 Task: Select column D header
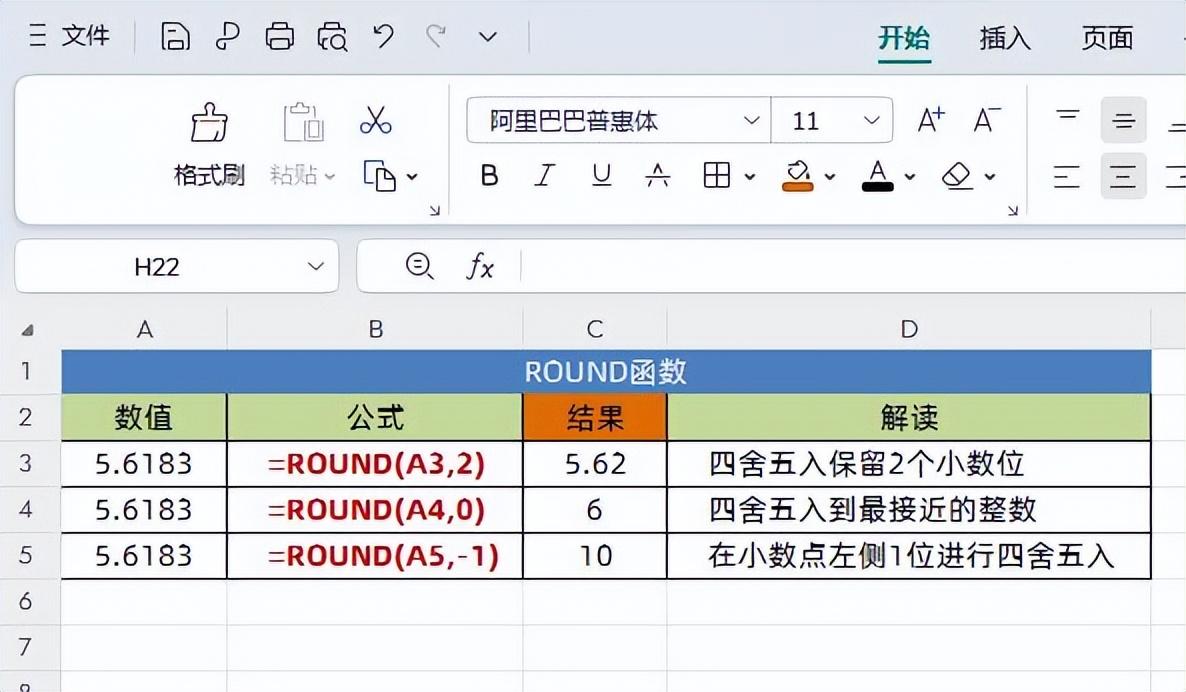pos(909,329)
